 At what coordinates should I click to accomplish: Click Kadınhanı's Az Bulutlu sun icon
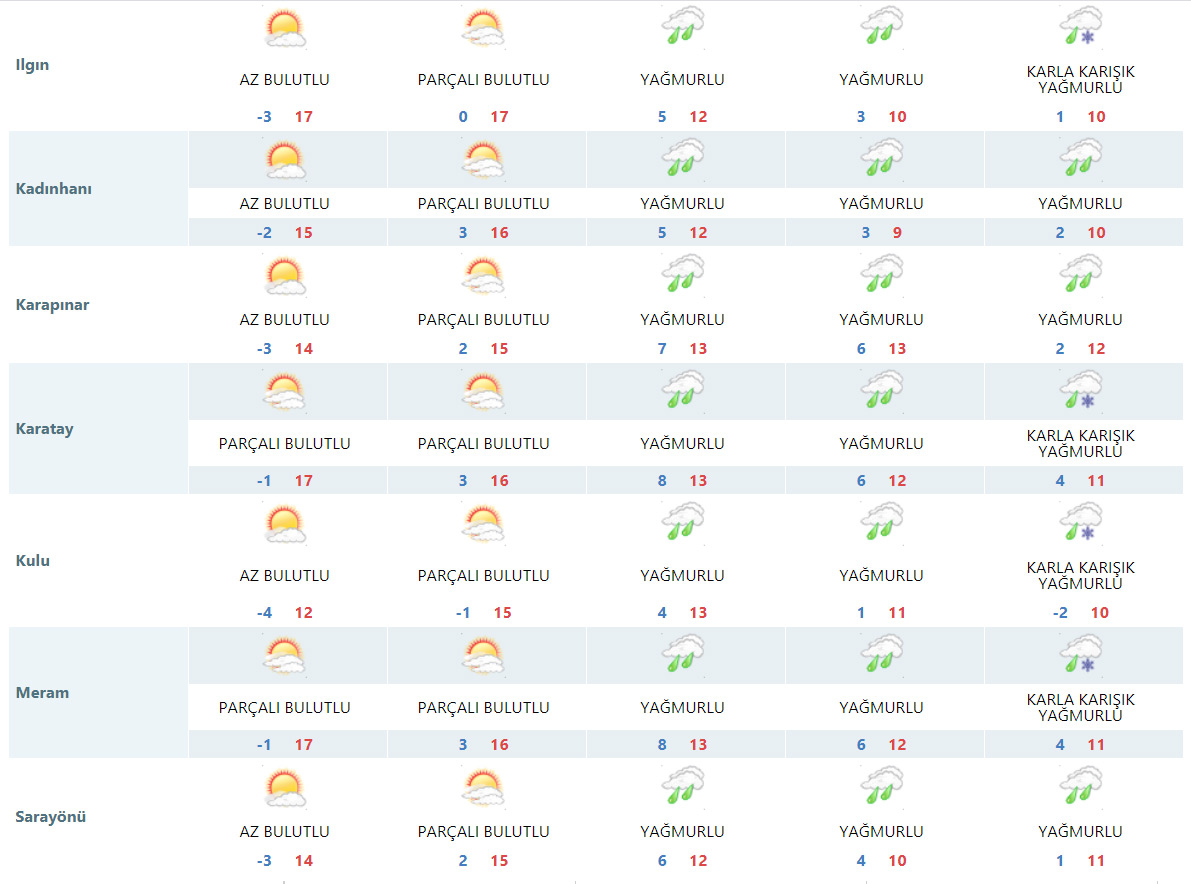click(x=285, y=160)
